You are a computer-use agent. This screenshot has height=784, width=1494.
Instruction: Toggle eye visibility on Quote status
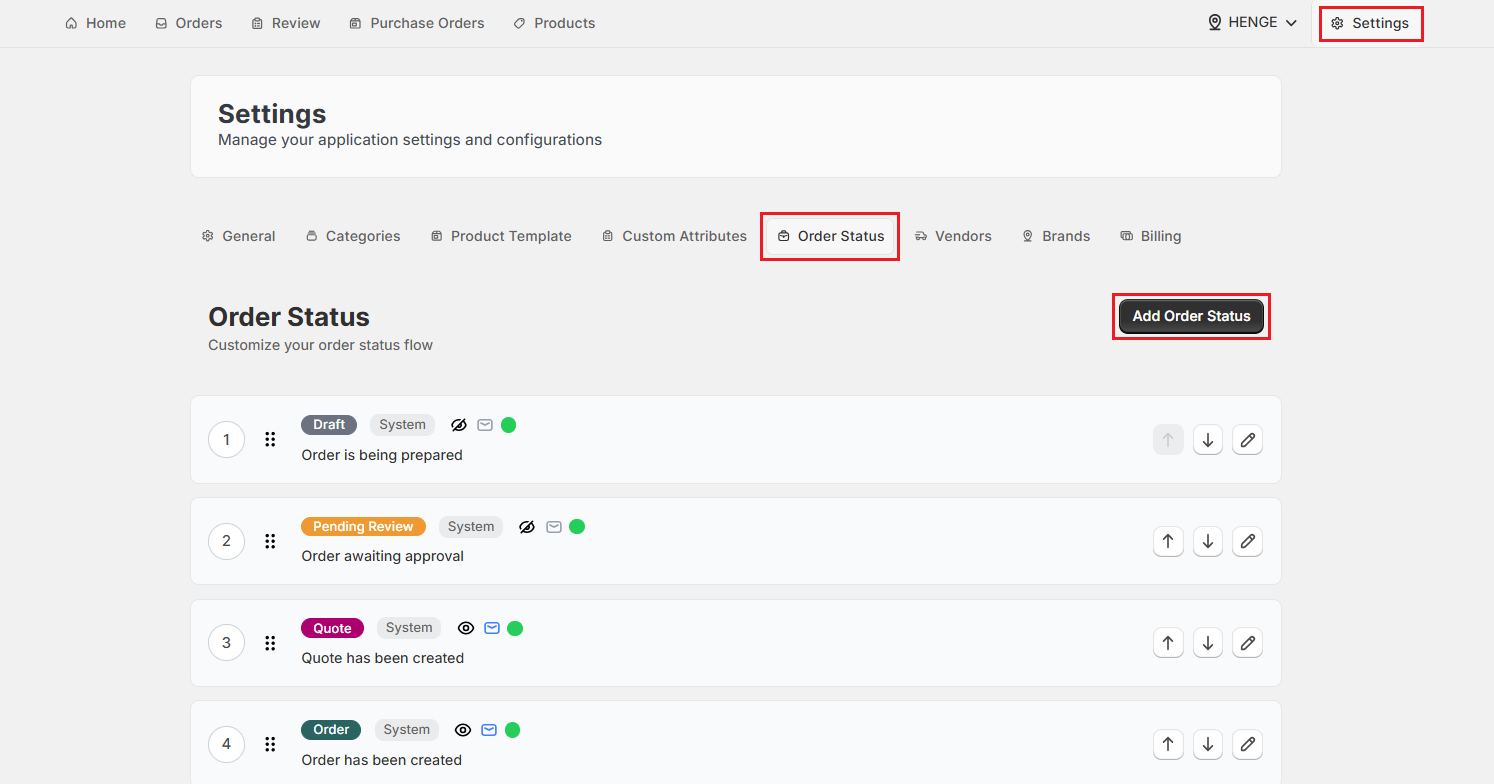point(466,628)
